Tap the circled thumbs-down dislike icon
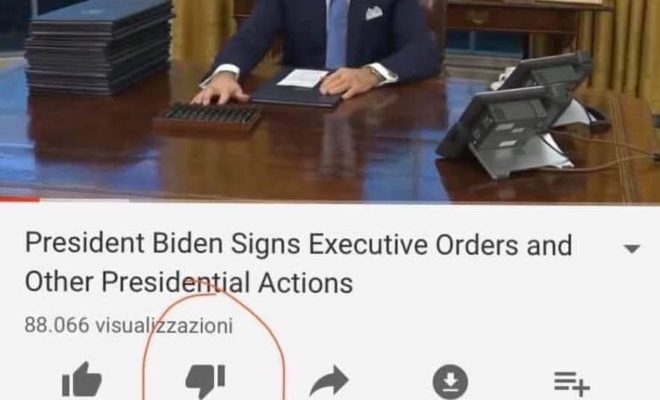 [x=205, y=381]
